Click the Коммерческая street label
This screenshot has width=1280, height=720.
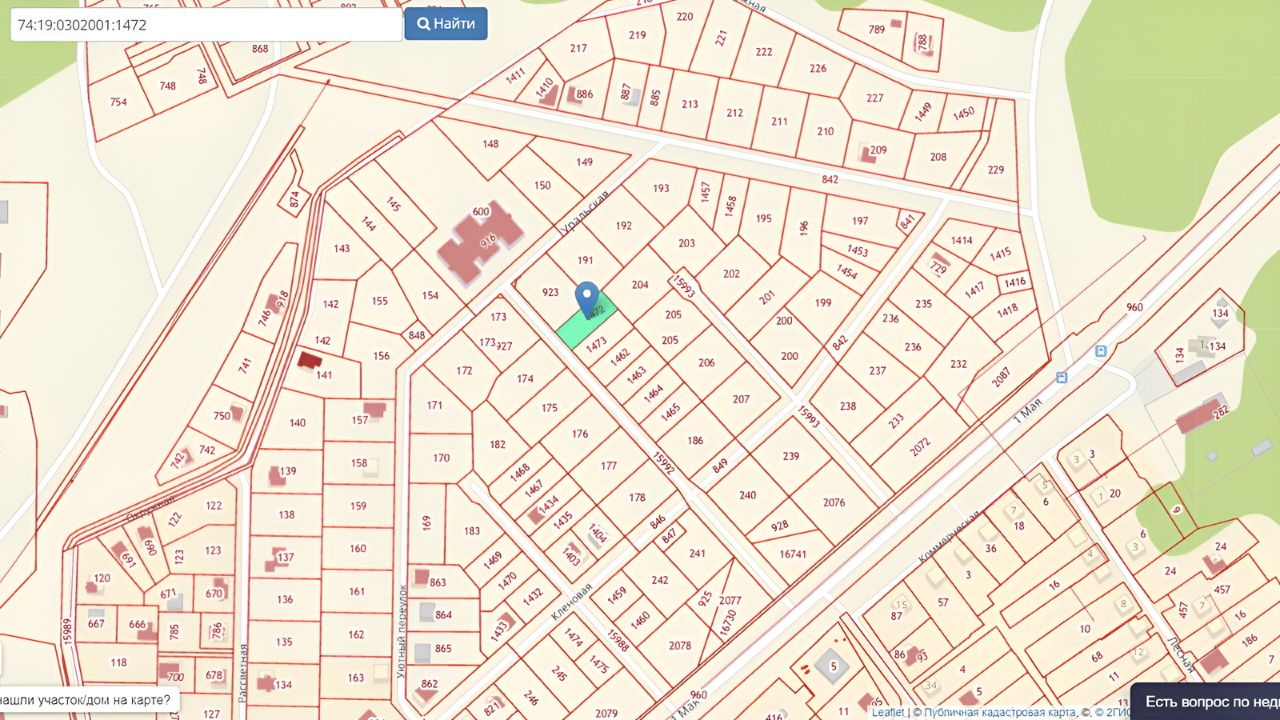click(949, 536)
